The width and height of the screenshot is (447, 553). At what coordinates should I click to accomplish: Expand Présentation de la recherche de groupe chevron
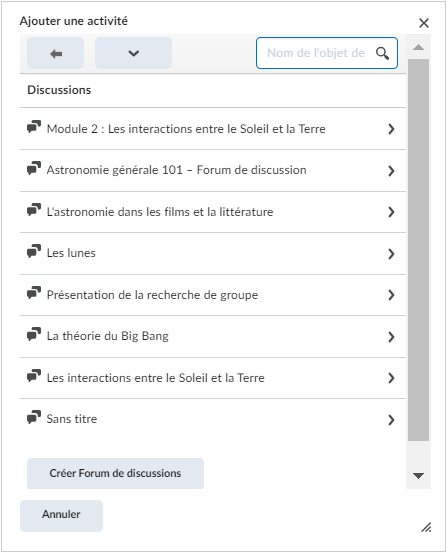pyautogui.click(x=391, y=295)
